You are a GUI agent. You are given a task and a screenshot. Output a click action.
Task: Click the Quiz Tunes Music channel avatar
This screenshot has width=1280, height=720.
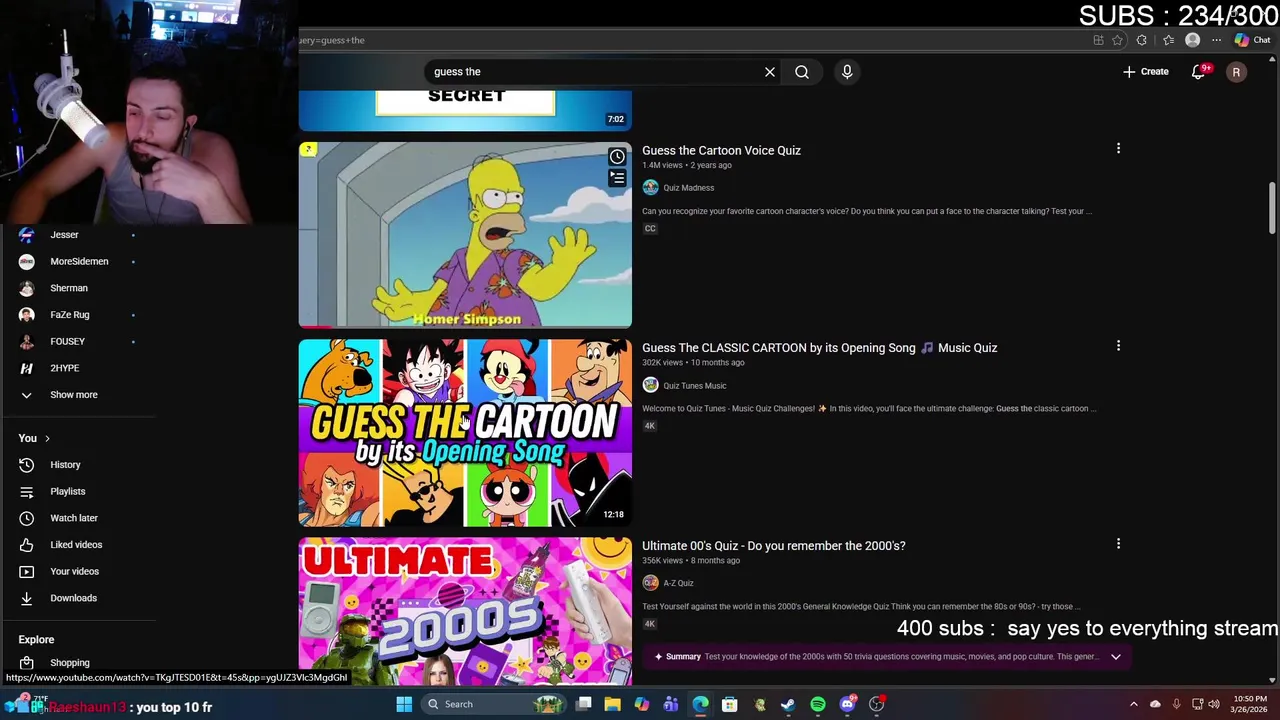coord(650,386)
